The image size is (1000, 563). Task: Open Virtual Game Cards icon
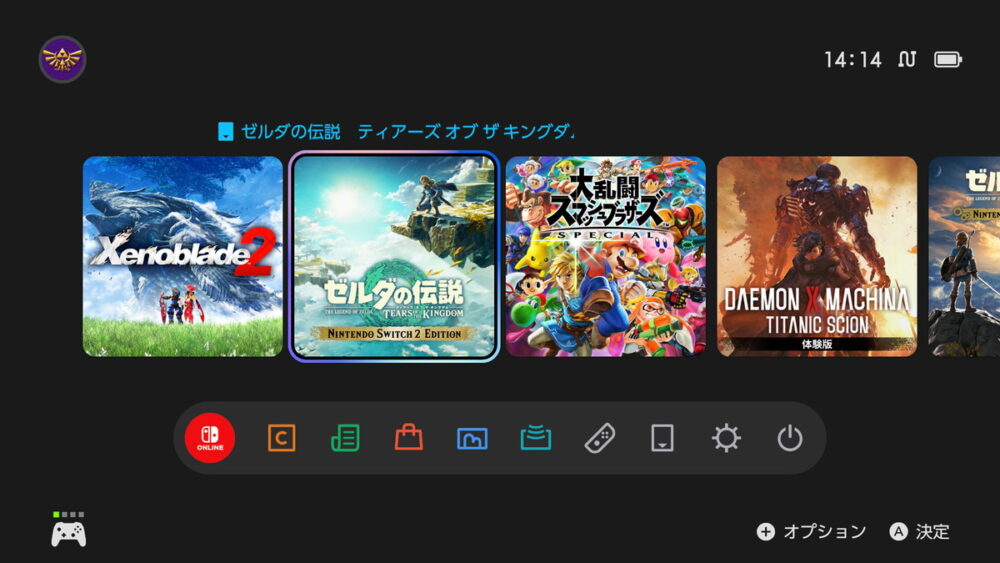pos(663,438)
